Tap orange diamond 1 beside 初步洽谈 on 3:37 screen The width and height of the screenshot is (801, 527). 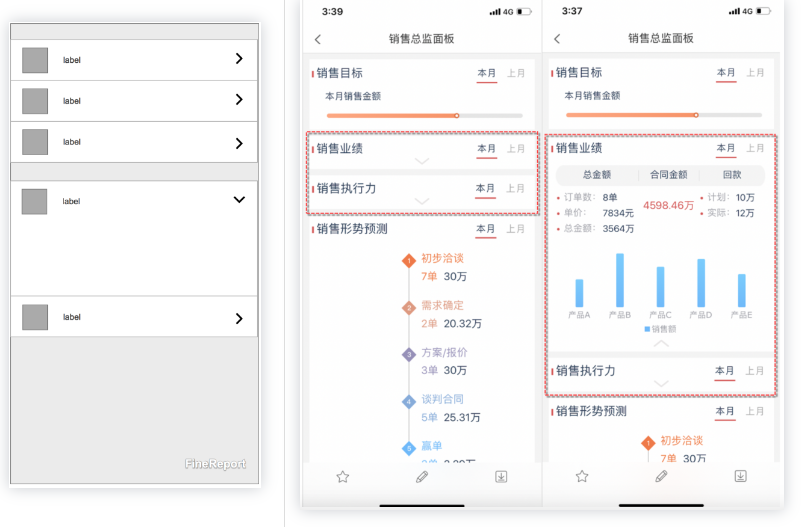pos(648,443)
